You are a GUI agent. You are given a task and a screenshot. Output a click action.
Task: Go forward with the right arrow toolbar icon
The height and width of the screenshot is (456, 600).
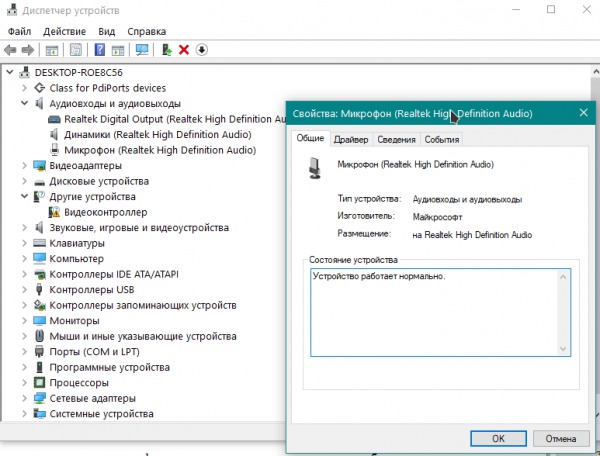(x=28, y=50)
